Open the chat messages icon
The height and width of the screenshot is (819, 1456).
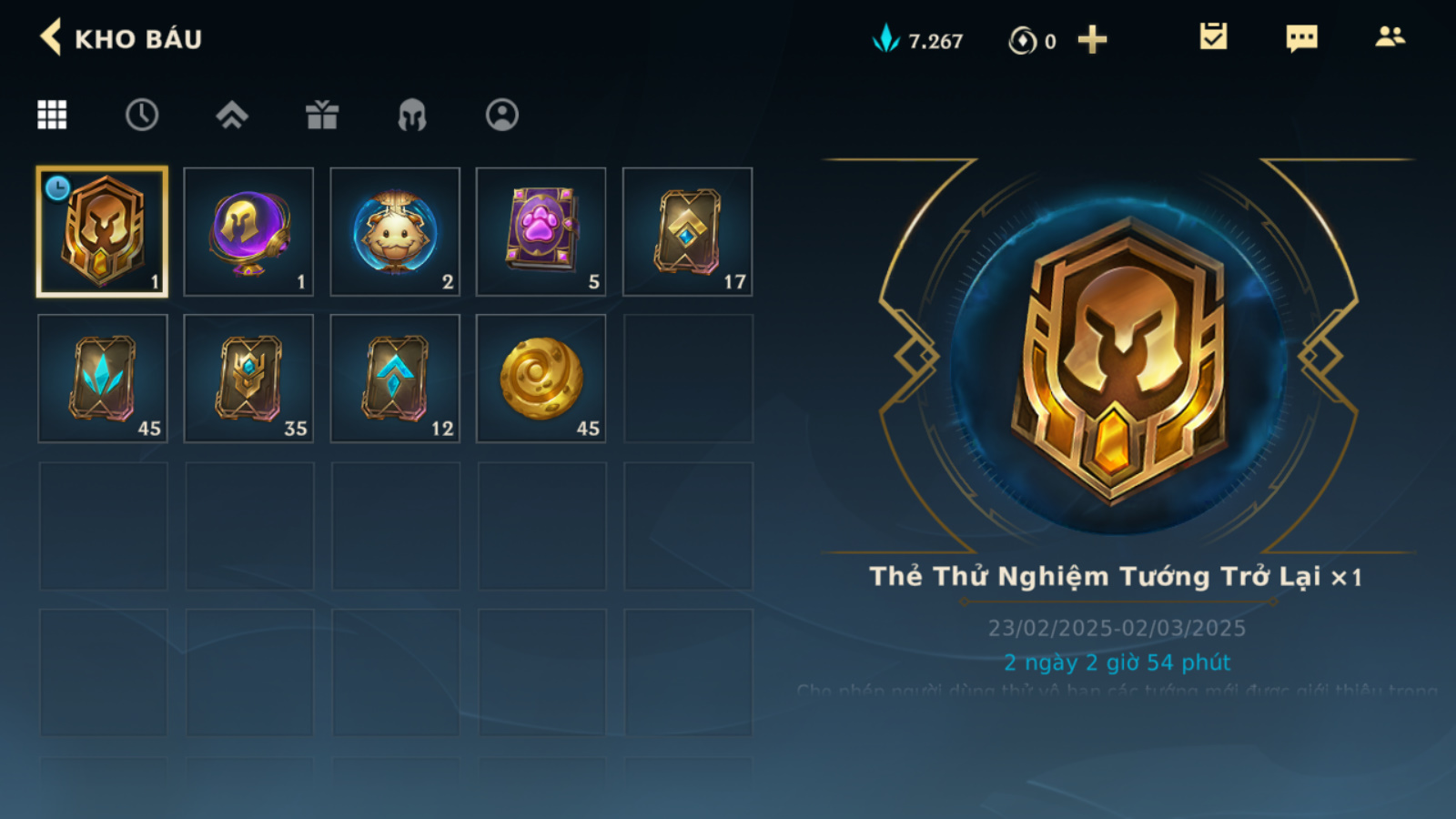click(1301, 38)
